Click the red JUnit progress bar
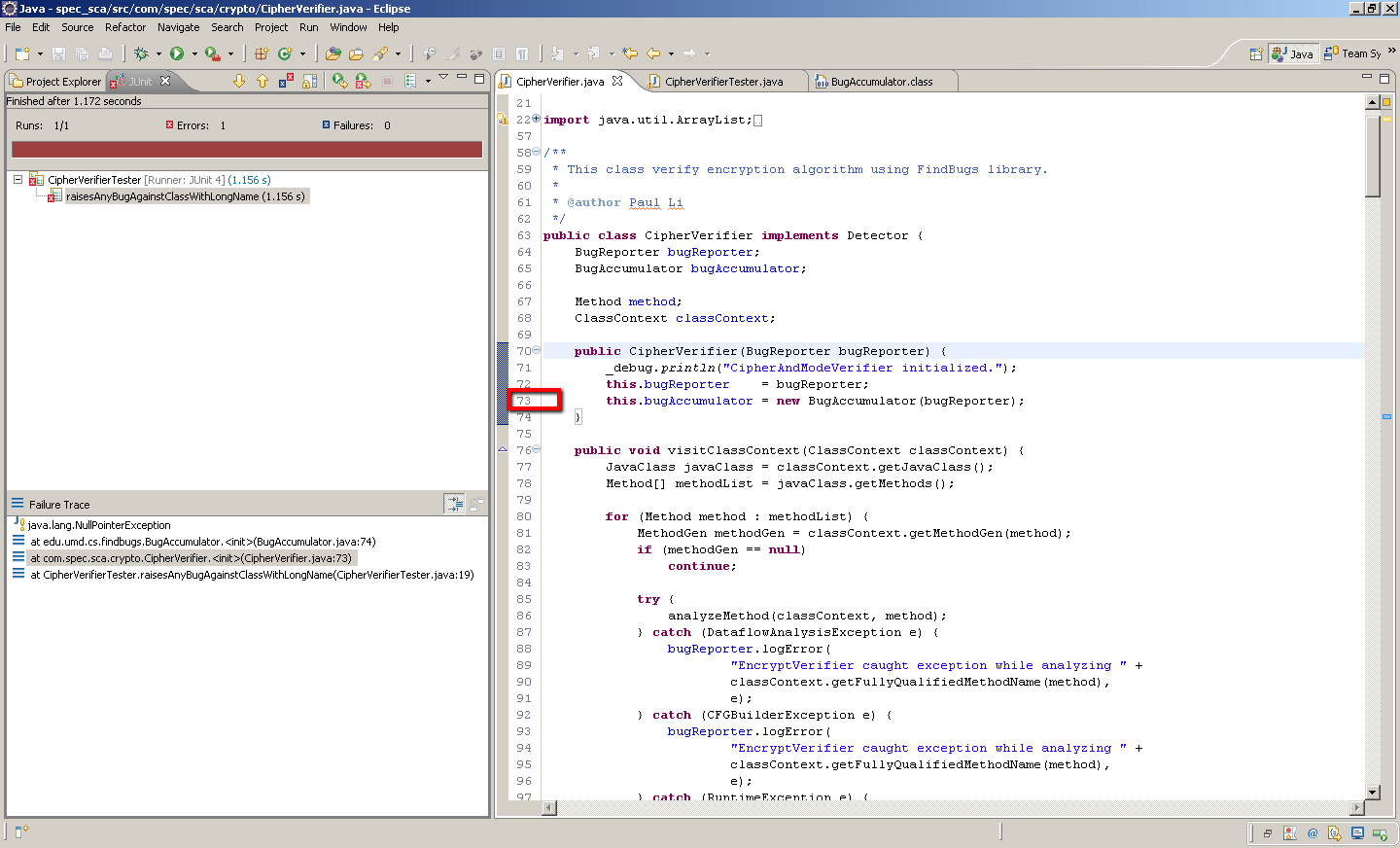Viewport: 1400px width, 848px height. click(x=247, y=149)
